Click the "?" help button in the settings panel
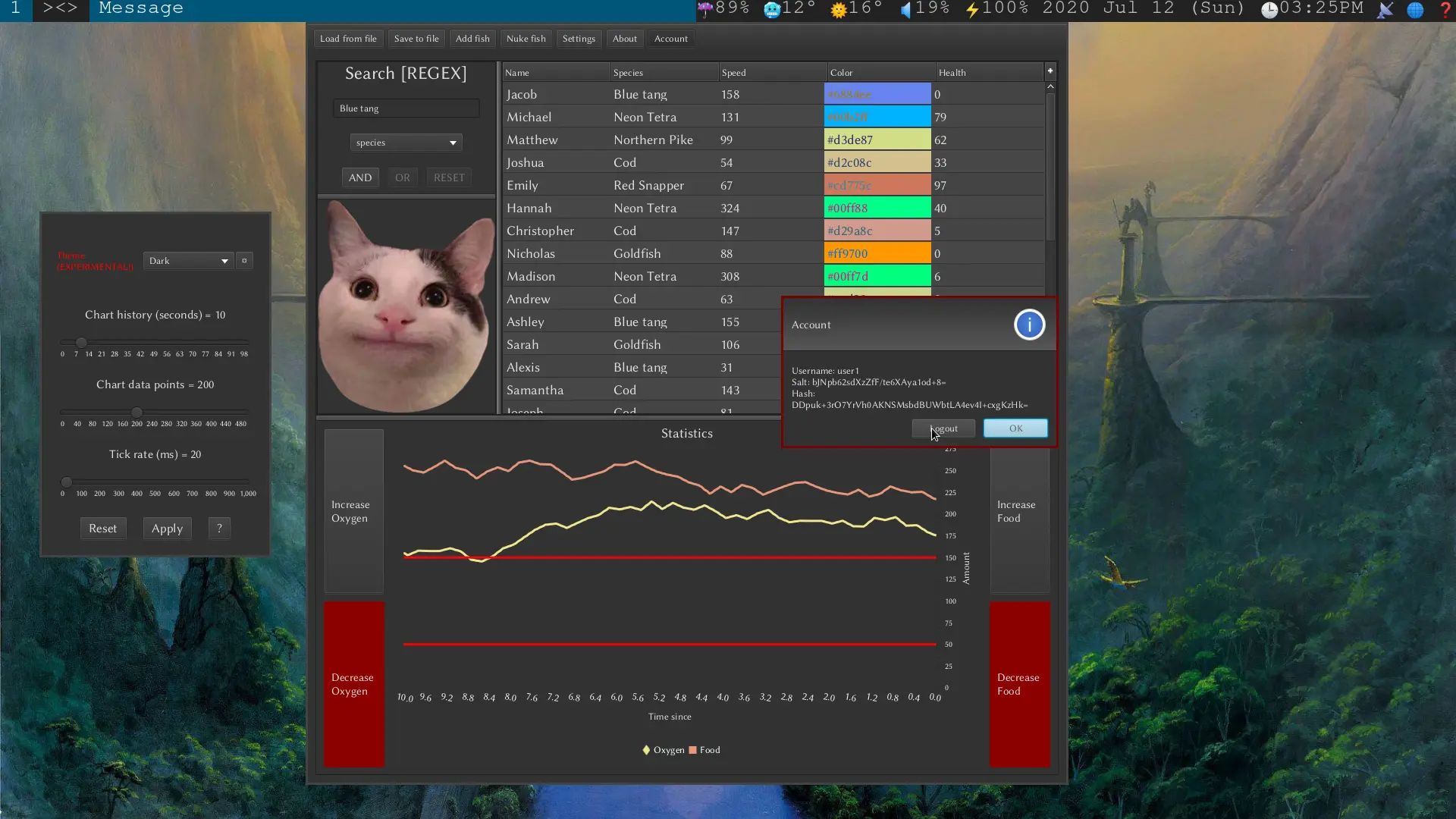 [219, 528]
